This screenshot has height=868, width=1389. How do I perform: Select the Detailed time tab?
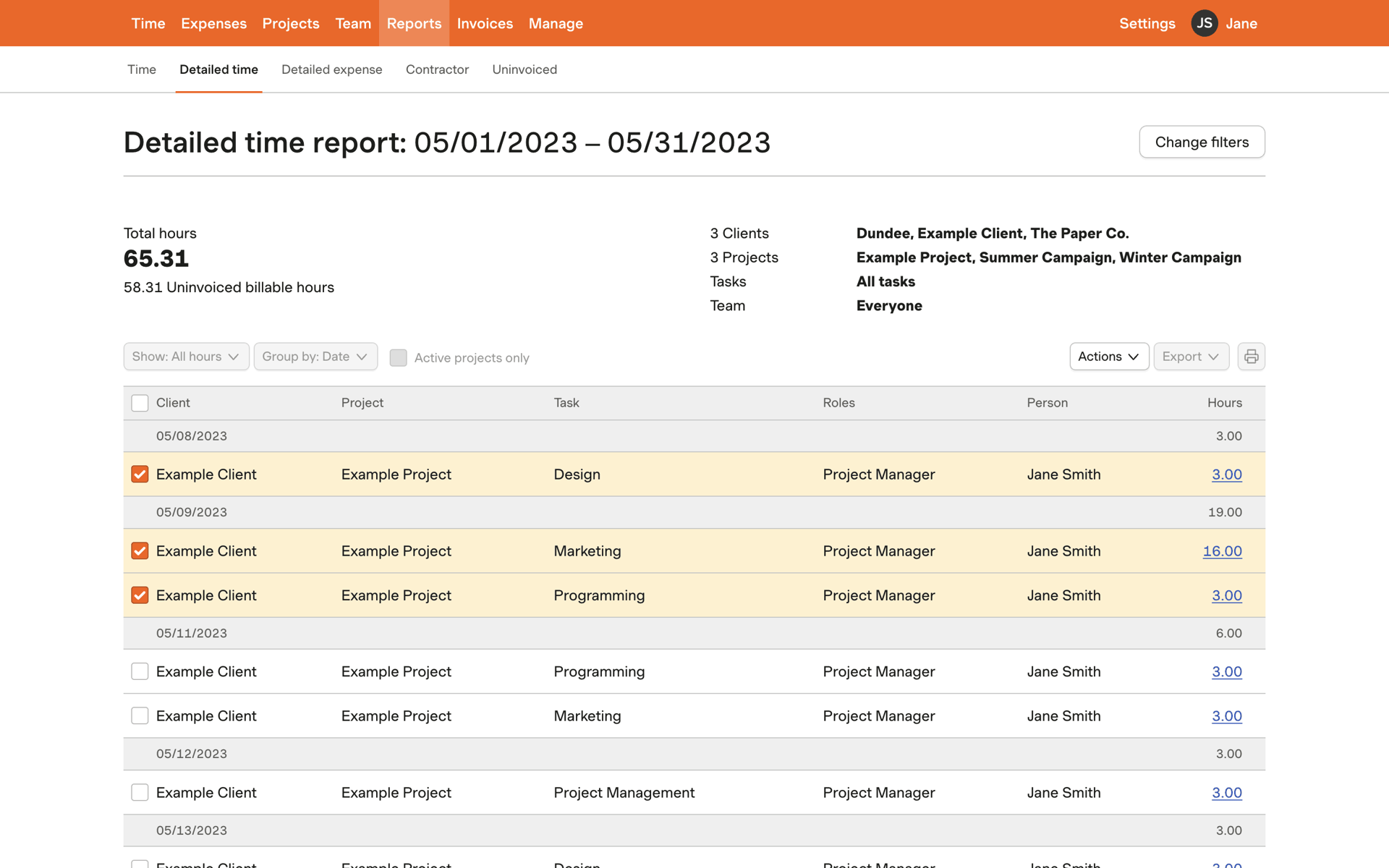point(218,69)
